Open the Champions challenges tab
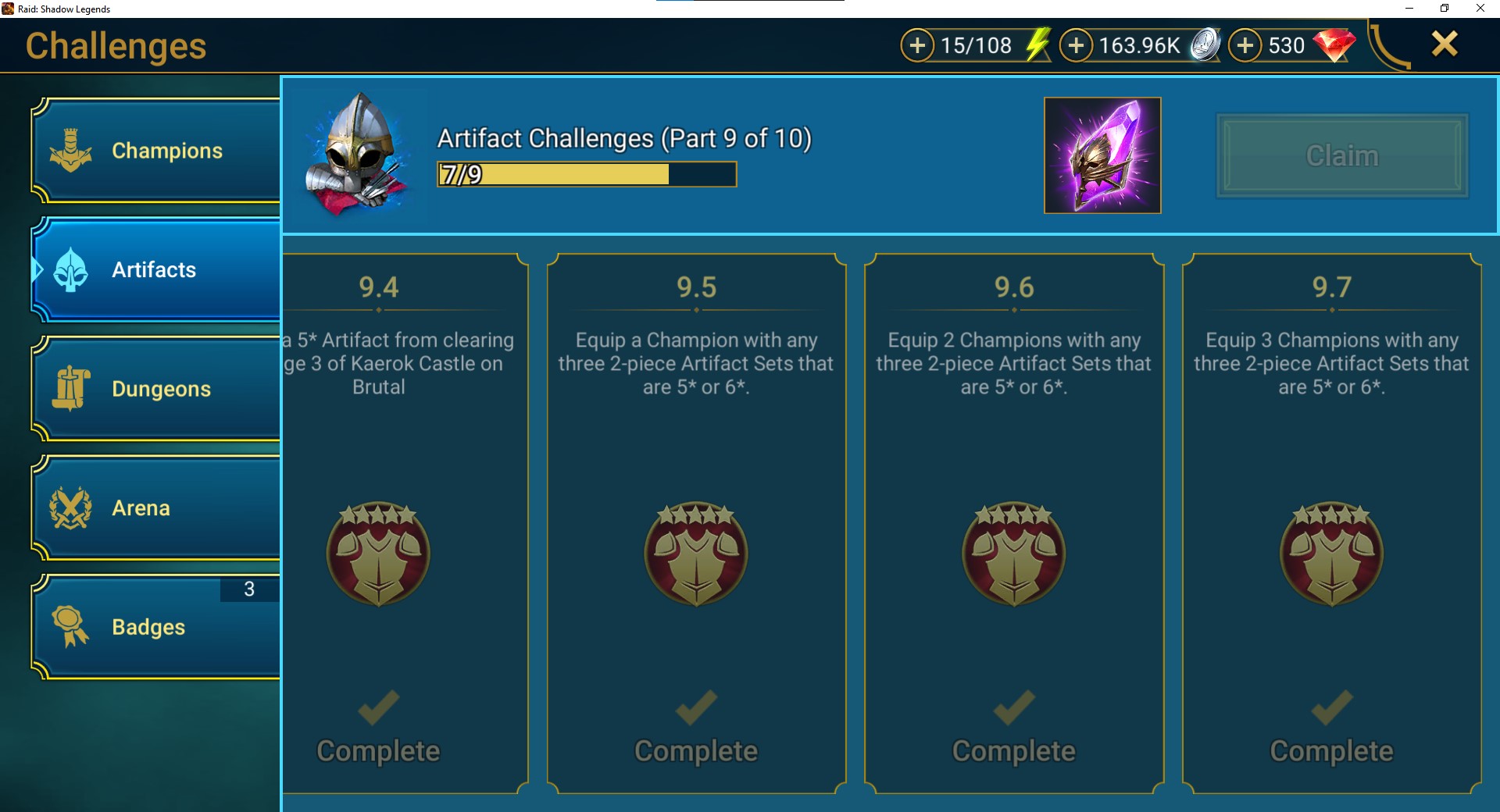This screenshot has width=1500, height=812. 156,151
